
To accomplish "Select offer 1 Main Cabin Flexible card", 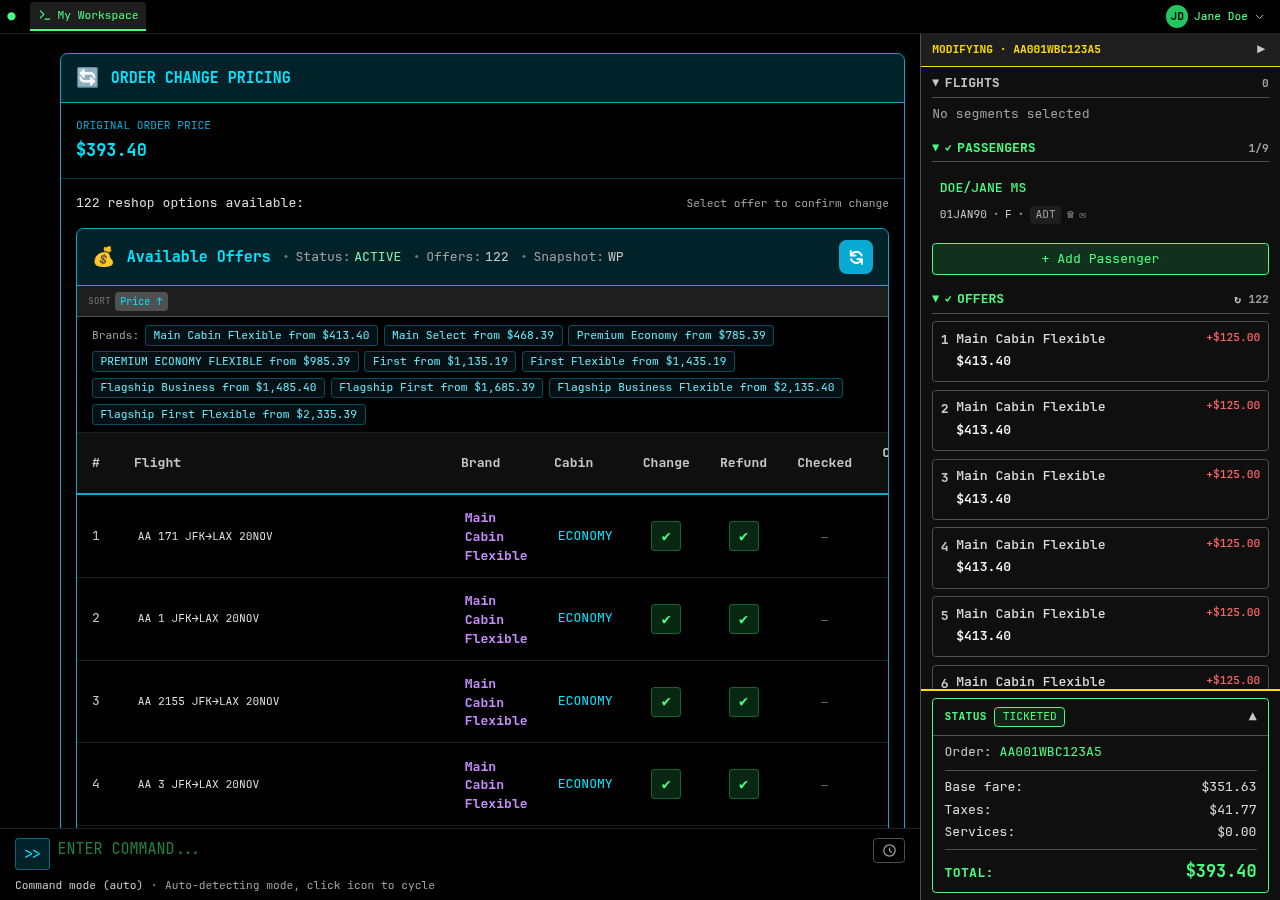I will point(1100,351).
